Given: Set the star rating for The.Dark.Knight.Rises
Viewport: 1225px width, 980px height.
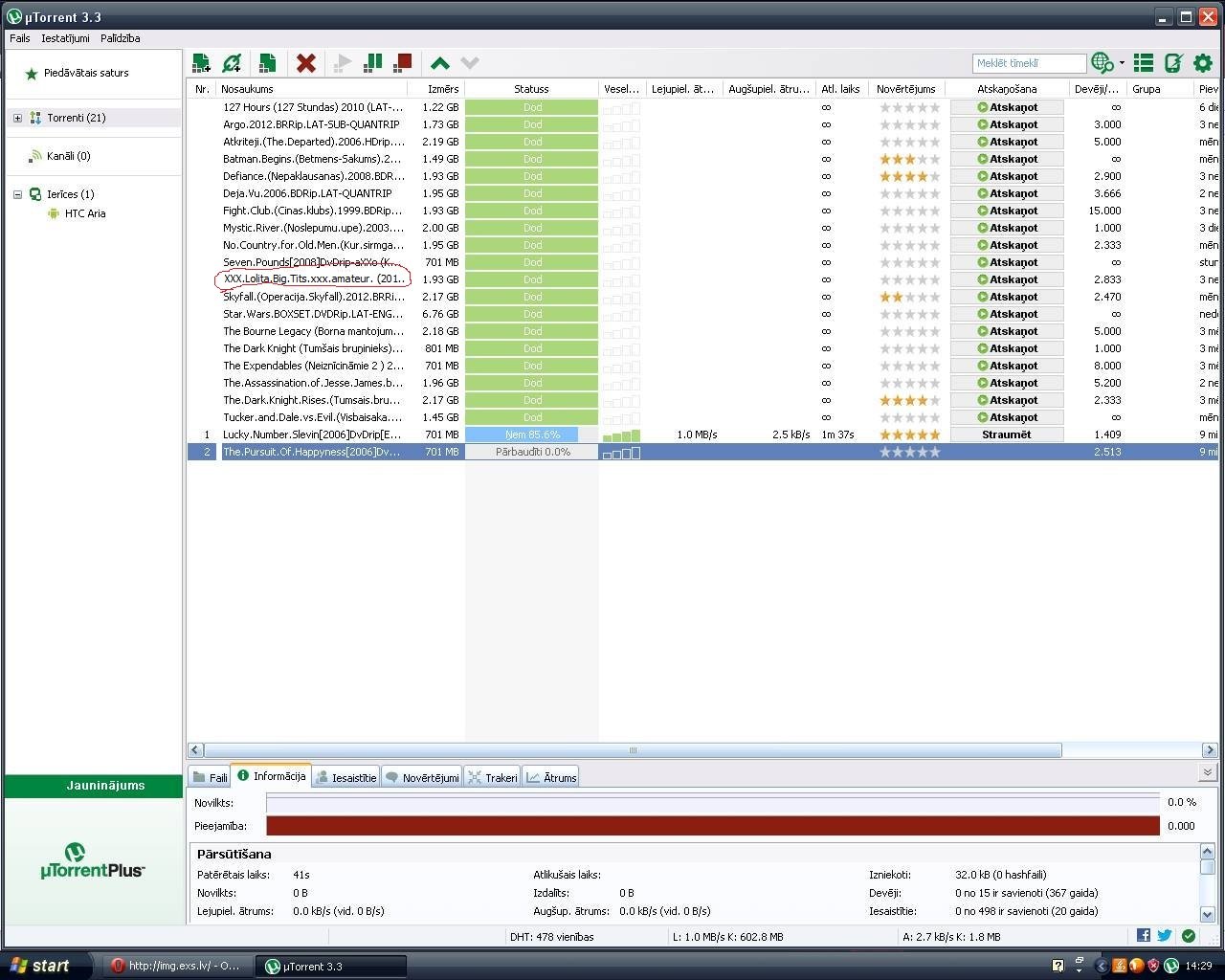Looking at the screenshot, I should (x=909, y=400).
